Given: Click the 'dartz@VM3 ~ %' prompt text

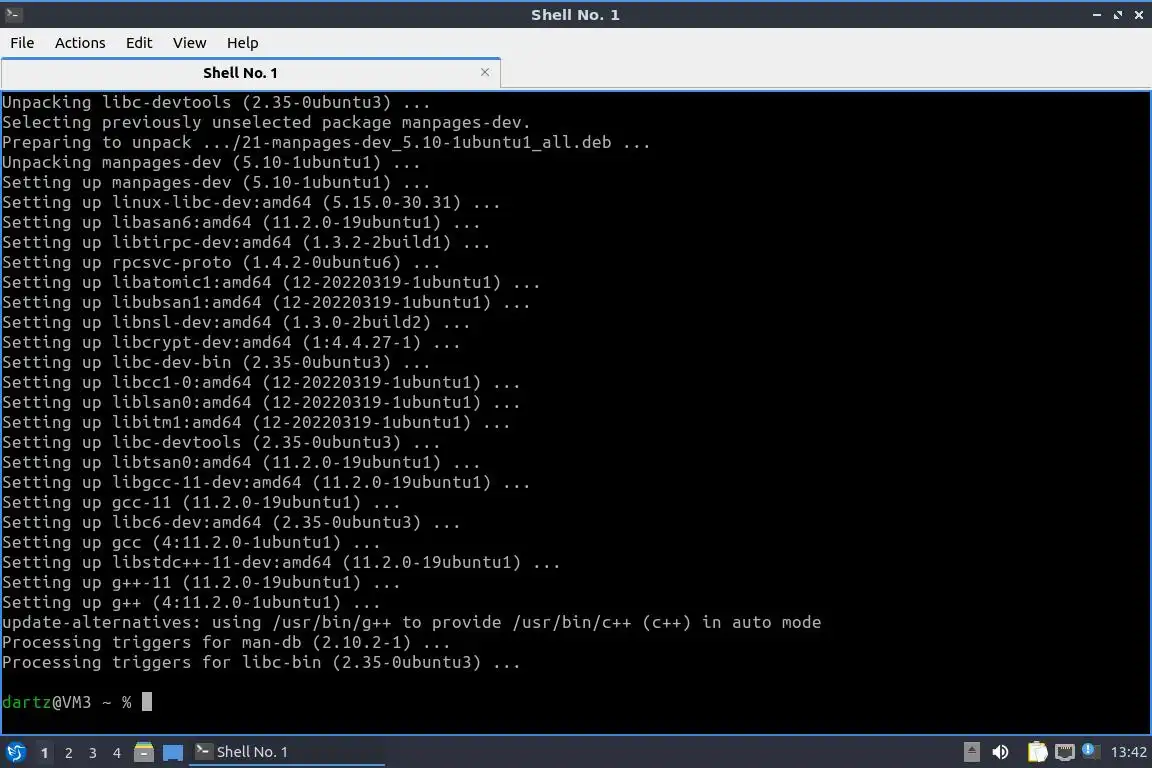Looking at the screenshot, I should point(67,702).
